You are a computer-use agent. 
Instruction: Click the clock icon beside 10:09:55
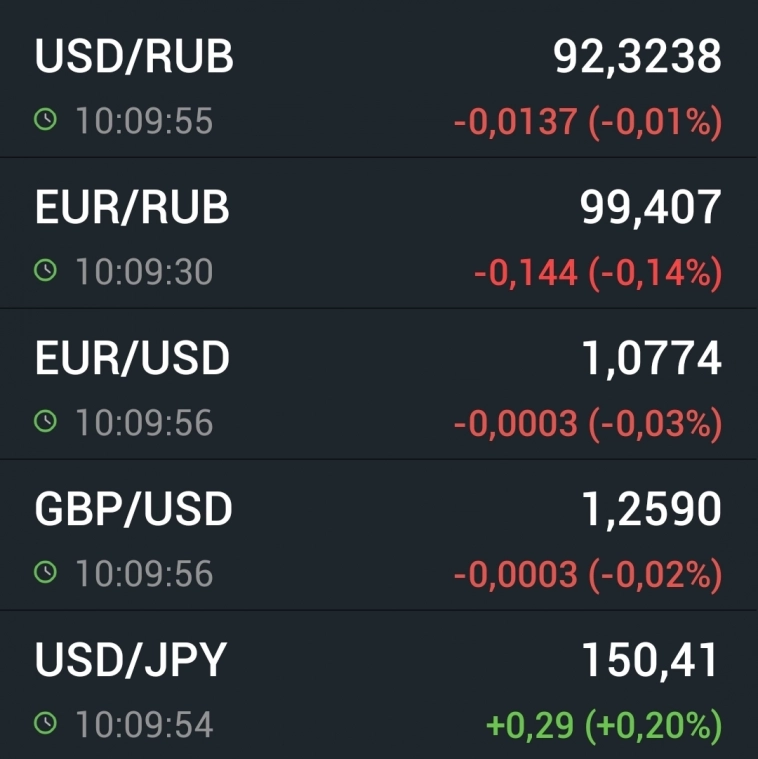[45, 121]
